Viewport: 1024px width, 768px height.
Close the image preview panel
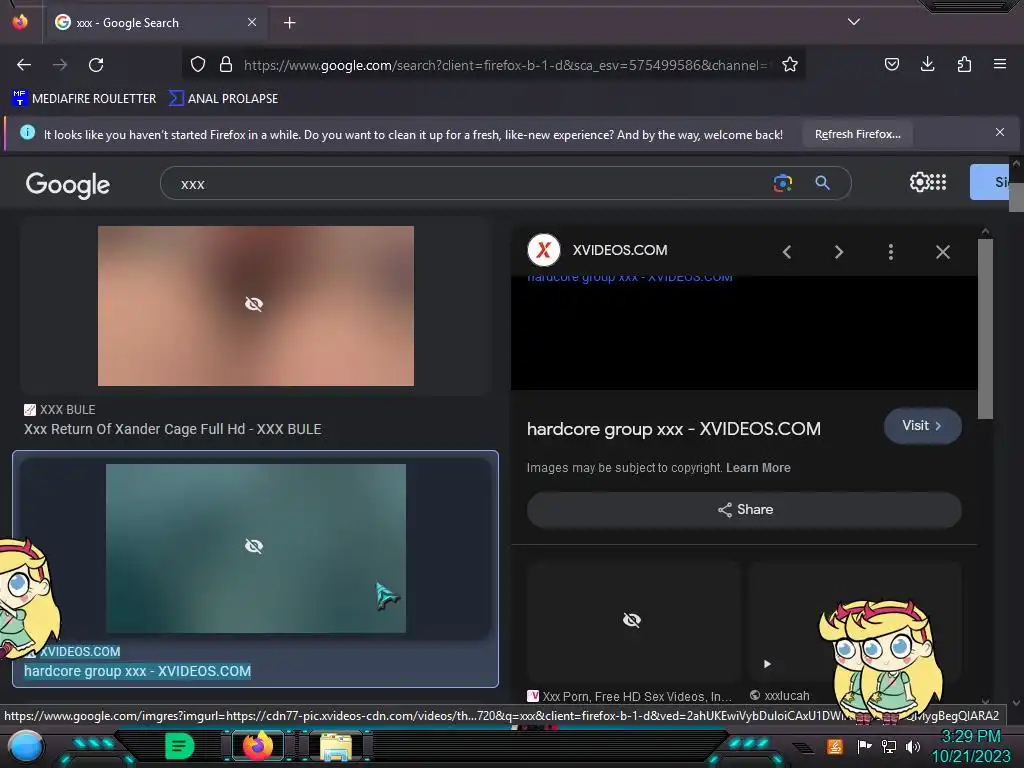(942, 252)
